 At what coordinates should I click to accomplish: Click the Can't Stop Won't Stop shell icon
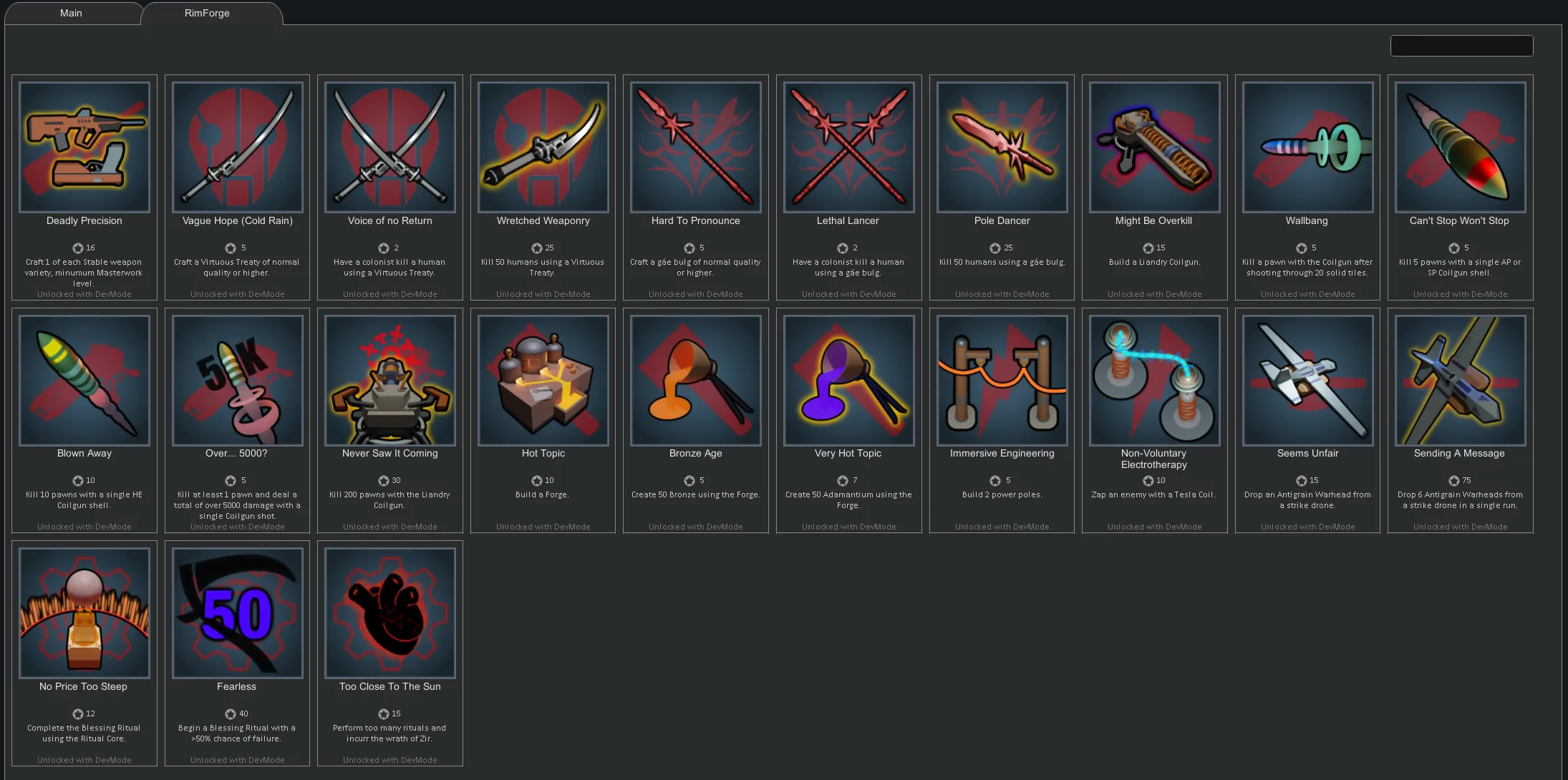coord(1460,147)
